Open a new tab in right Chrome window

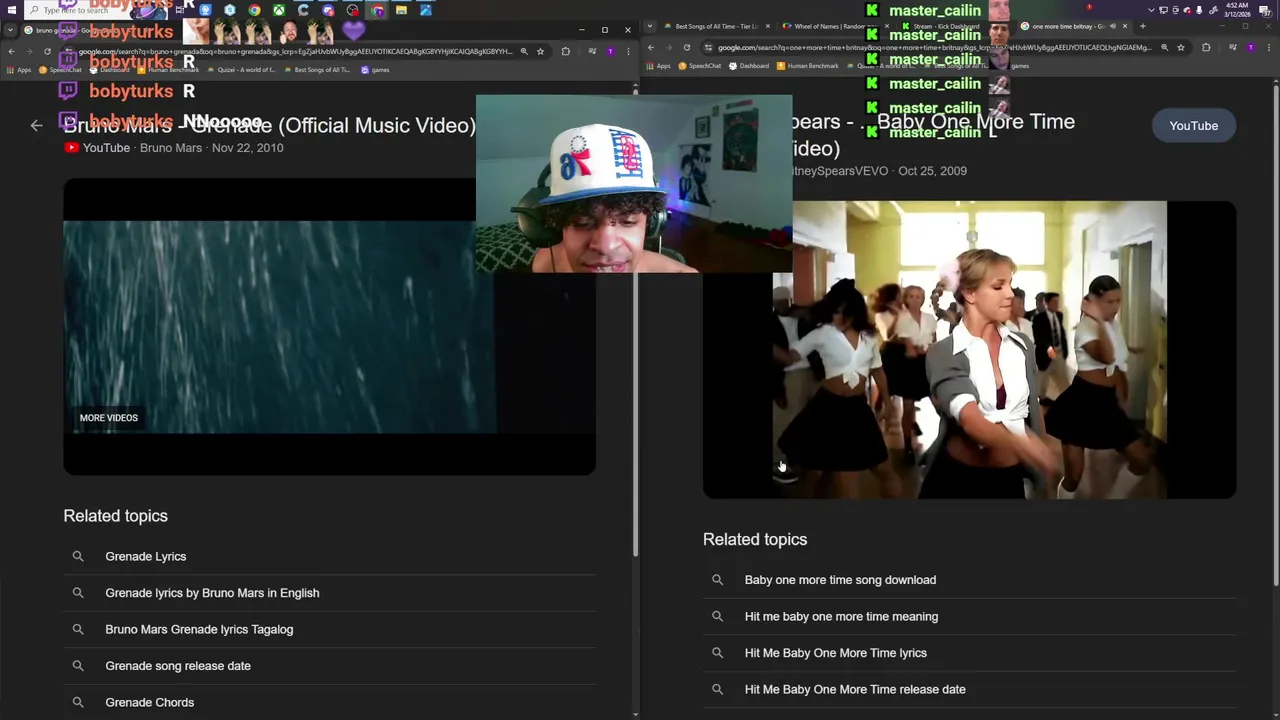(1143, 26)
